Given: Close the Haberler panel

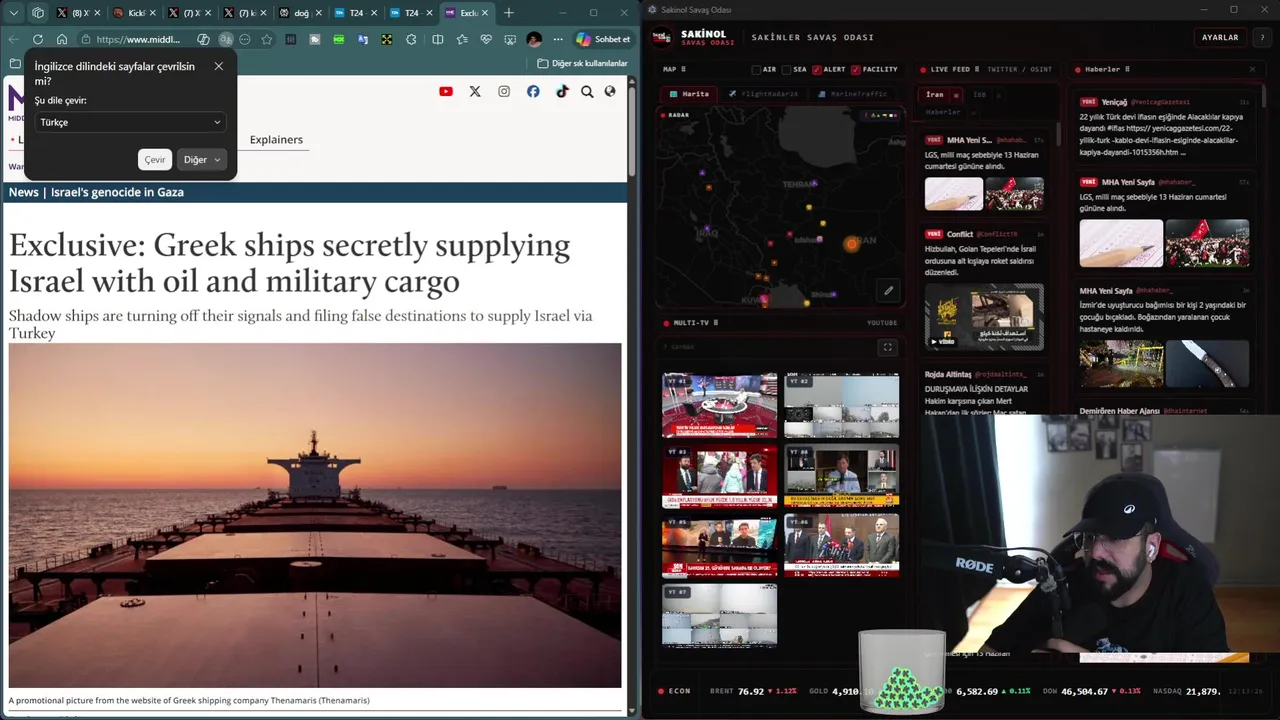Looking at the screenshot, I should (1252, 69).
